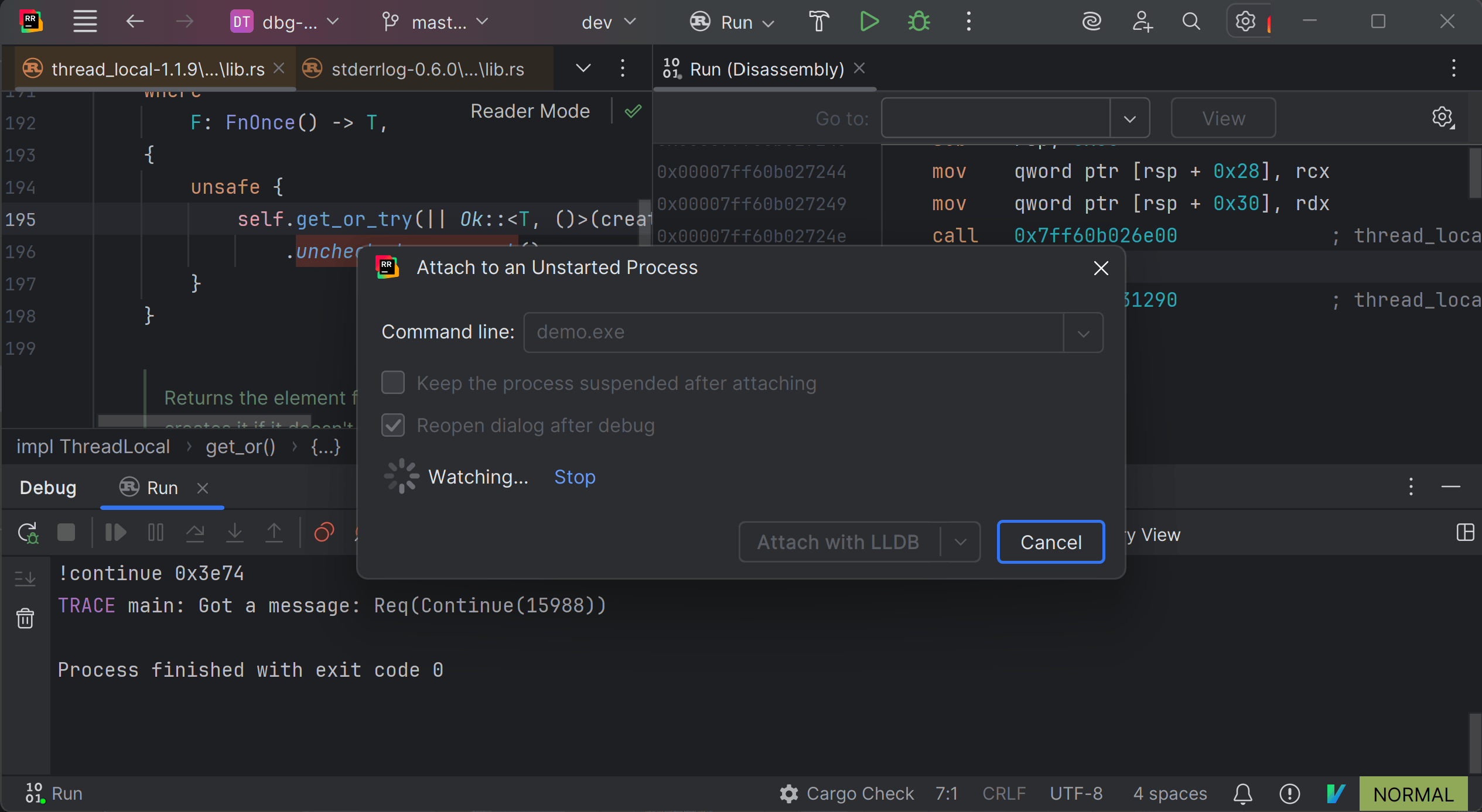Enable Keep the process suspended checkbox
1482x812 pixels.
[x=393, y=383]
